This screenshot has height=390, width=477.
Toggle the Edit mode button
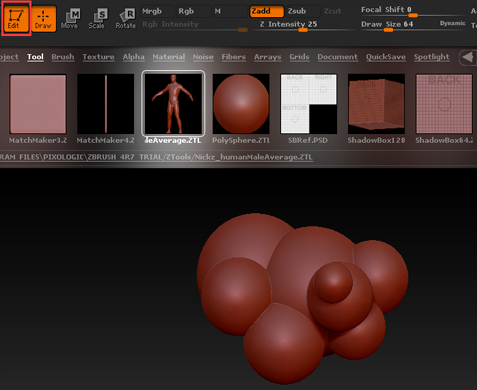[16, 18]
